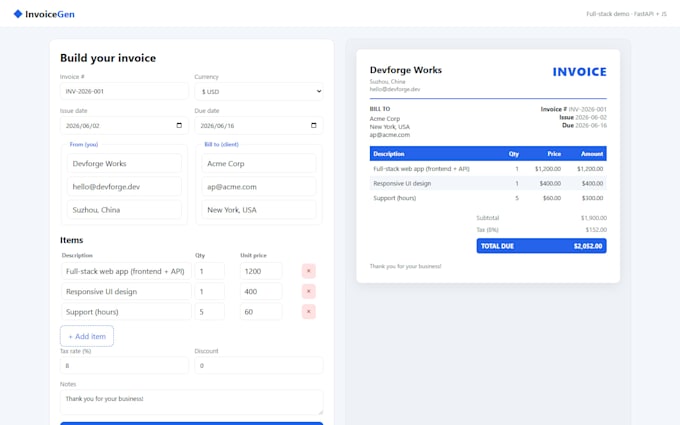
Task: Edit unit price 60 field
Action: (x=261, y=312)
